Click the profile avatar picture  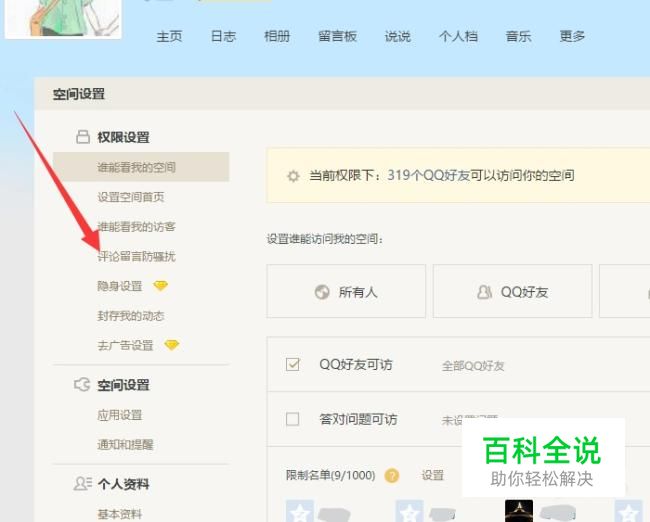point(63,19)
